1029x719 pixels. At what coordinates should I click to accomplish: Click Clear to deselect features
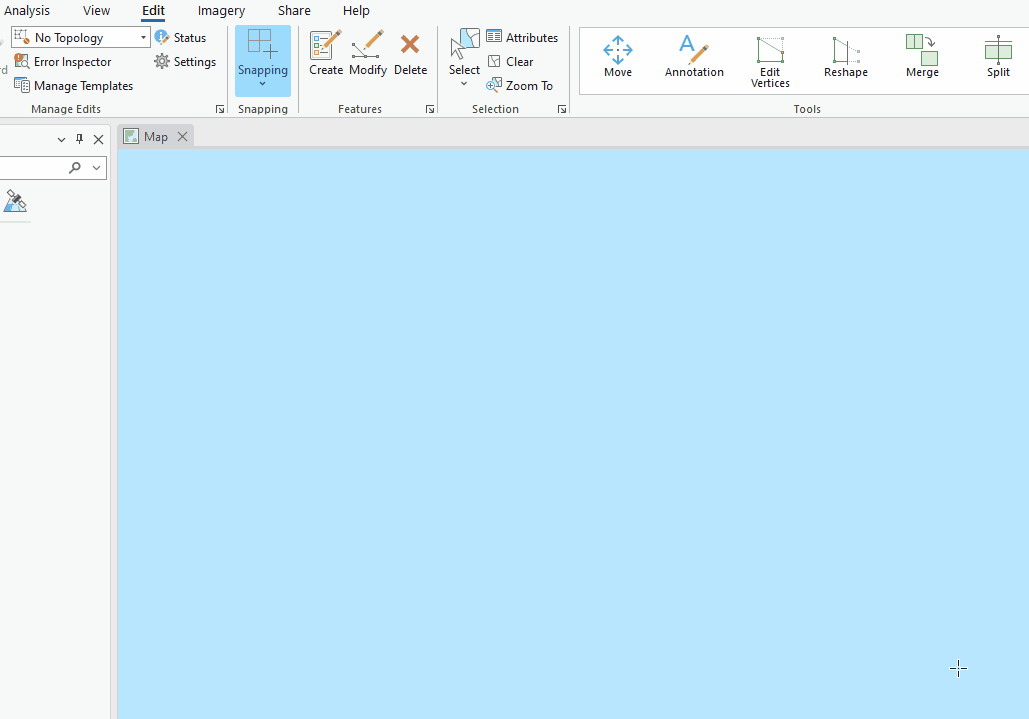tap(511, 61)
